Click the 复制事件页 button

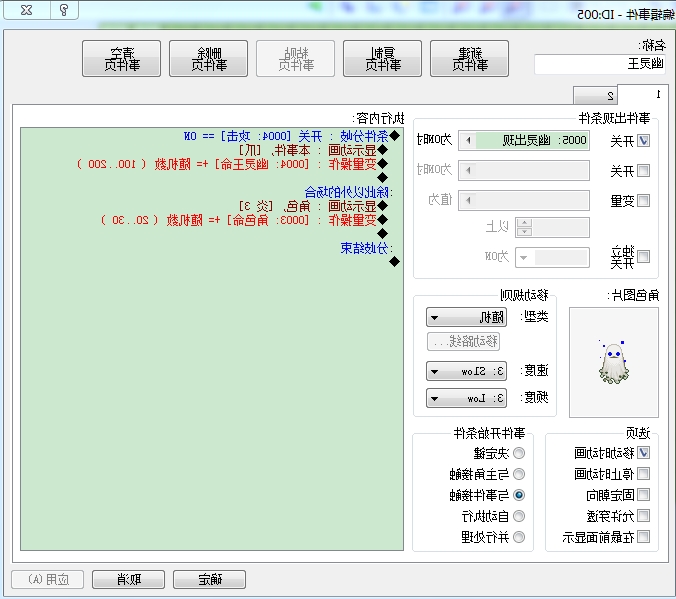coord(382,59)
